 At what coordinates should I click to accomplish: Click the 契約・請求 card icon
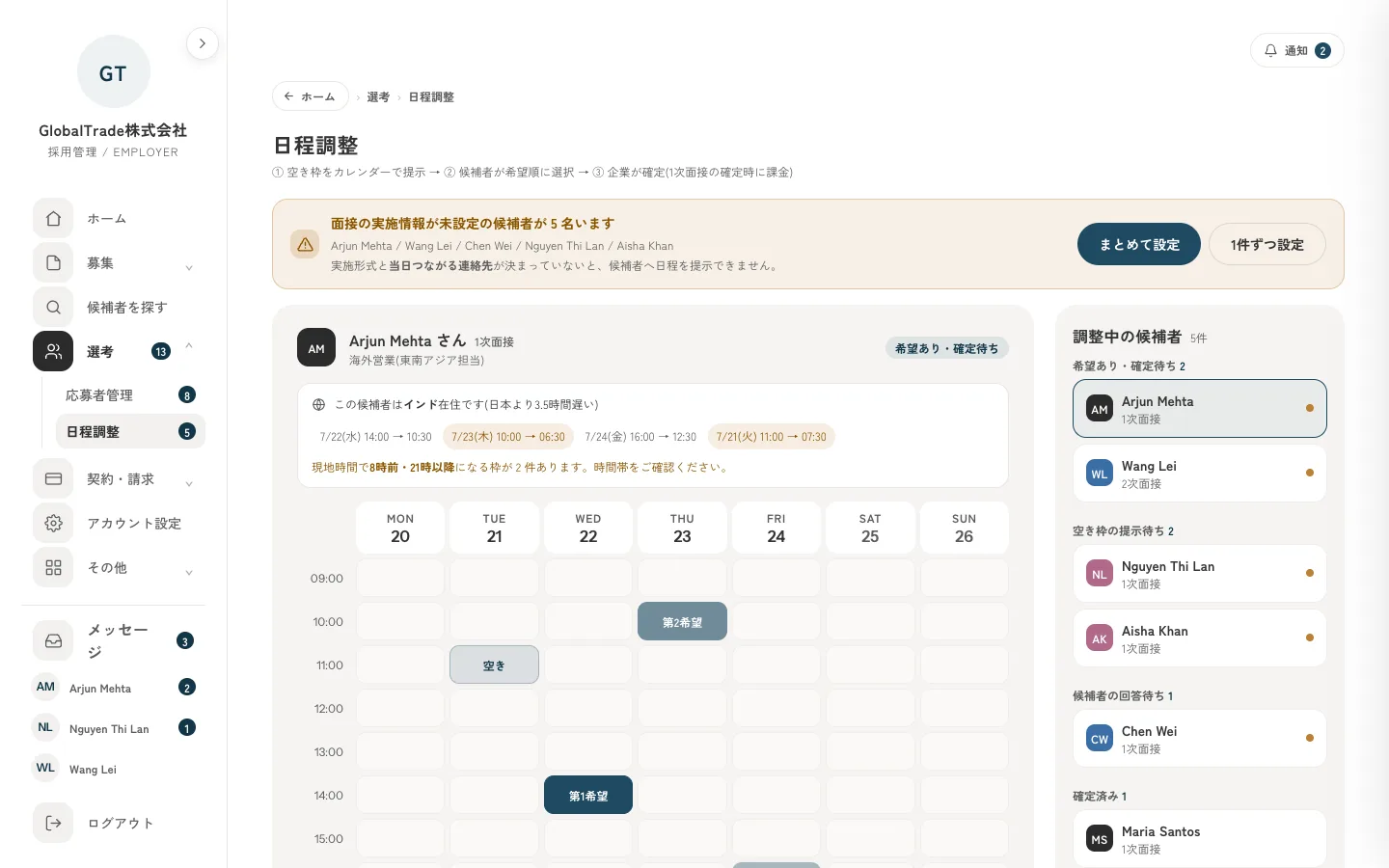(x=53, y=479)
